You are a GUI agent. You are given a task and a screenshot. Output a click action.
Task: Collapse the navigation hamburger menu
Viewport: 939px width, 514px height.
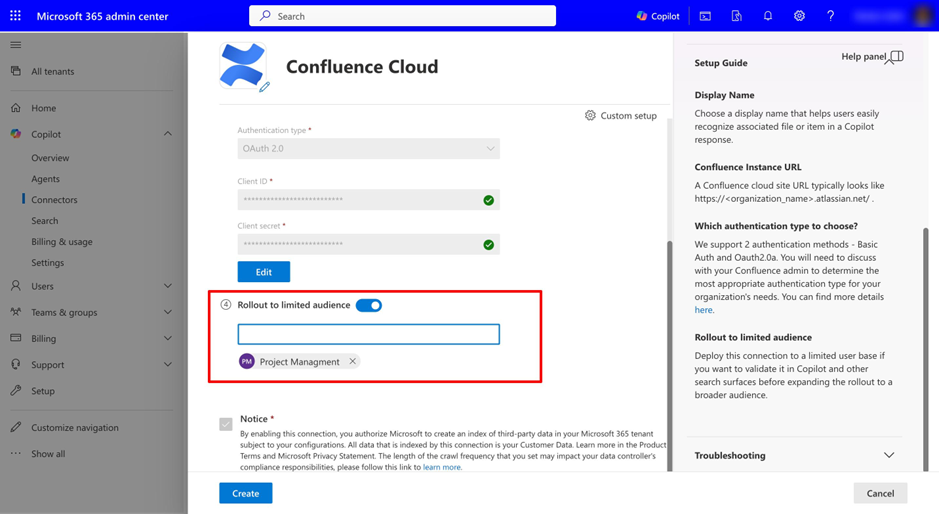click(16, 45)
